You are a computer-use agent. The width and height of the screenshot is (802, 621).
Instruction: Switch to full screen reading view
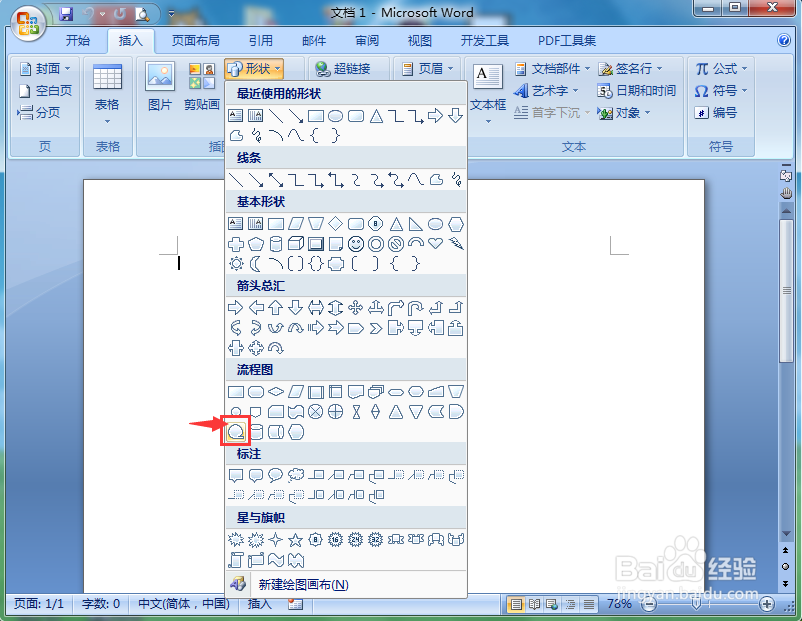tap(534, 605)
